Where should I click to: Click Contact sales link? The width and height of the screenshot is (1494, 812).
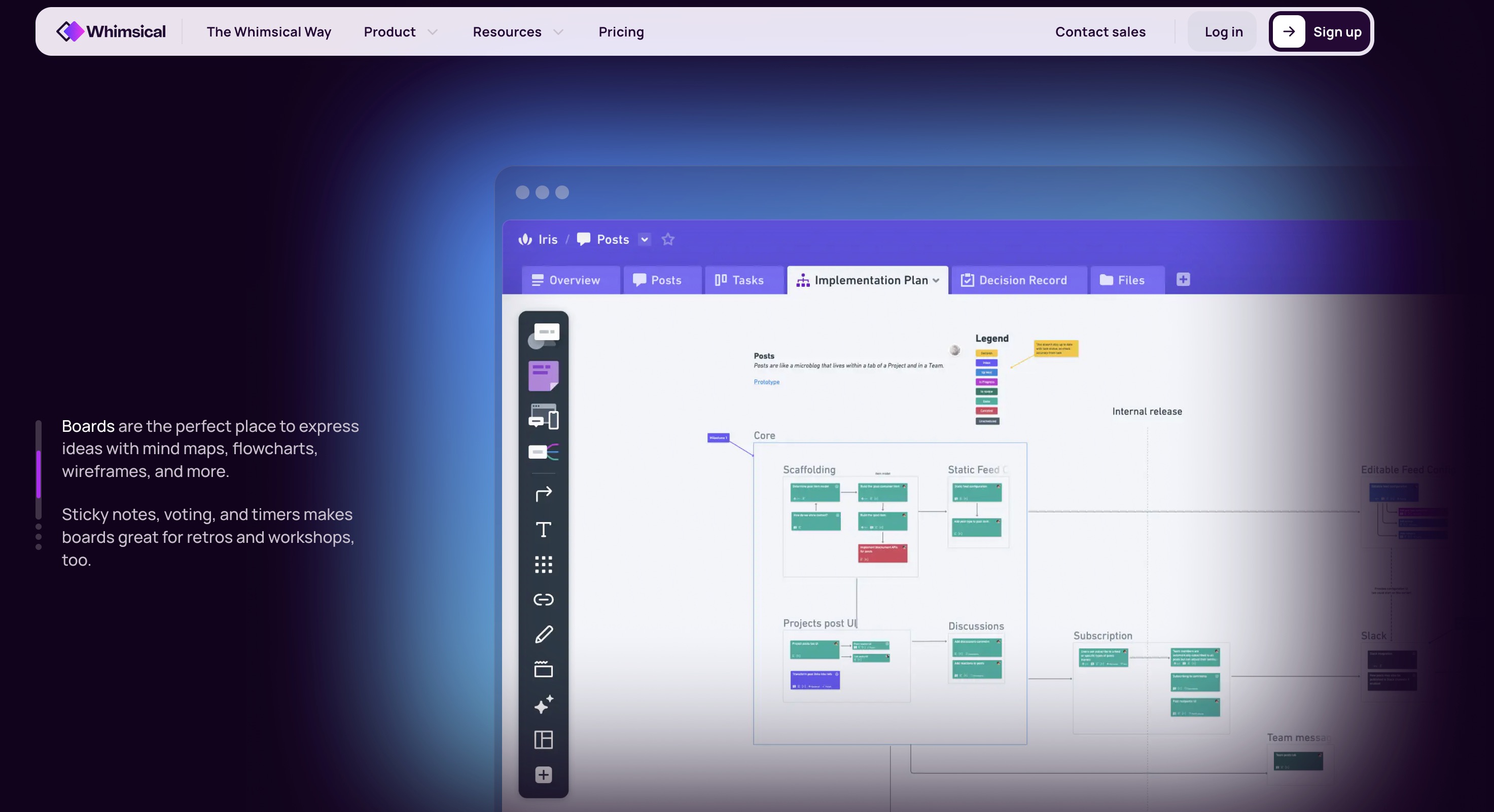[1100, 32]
